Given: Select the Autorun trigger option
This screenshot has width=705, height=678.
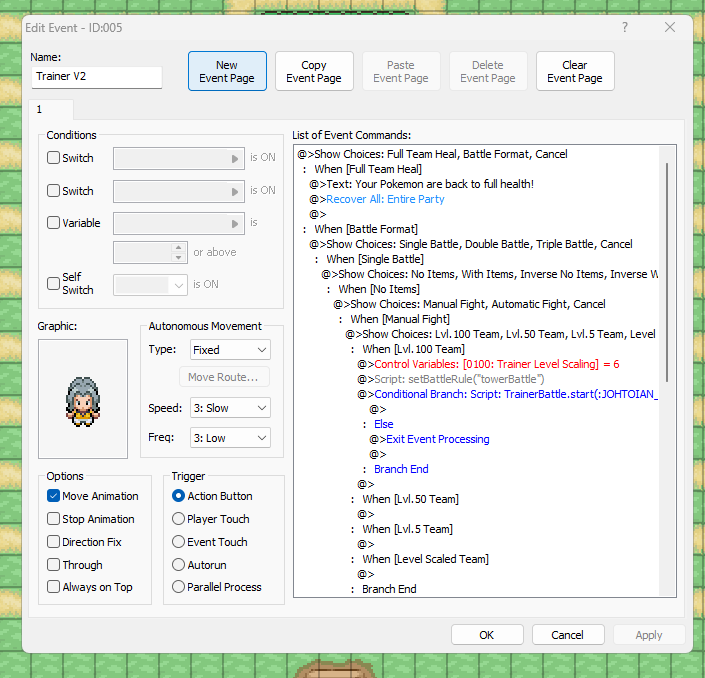Looking at the screenshot, I should click(179, 565).
